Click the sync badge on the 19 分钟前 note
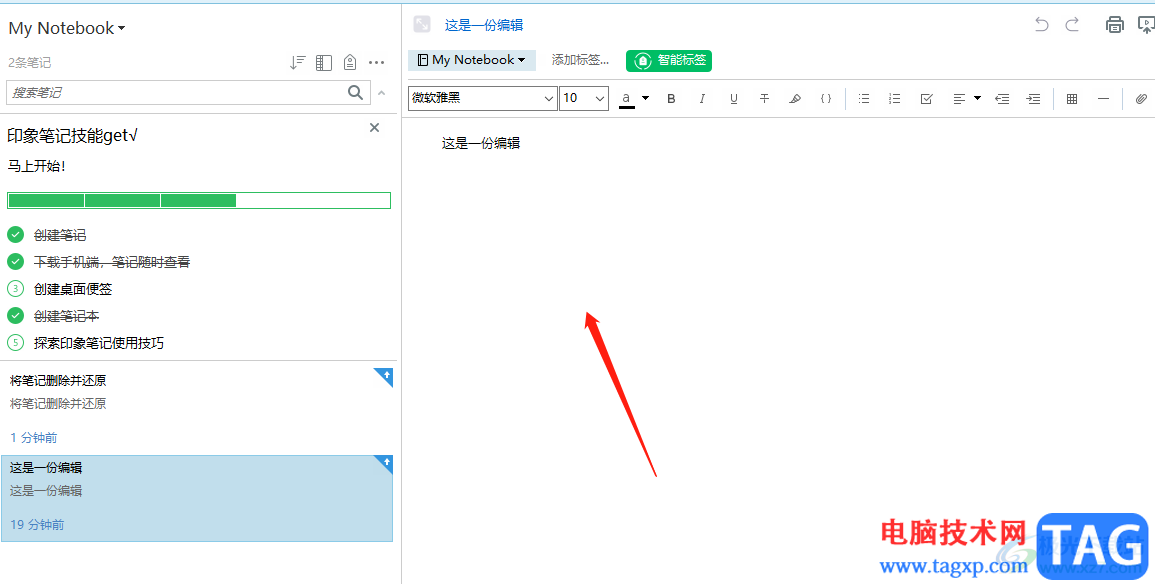This screenshot has width=1155, height=584. point(386,462)
